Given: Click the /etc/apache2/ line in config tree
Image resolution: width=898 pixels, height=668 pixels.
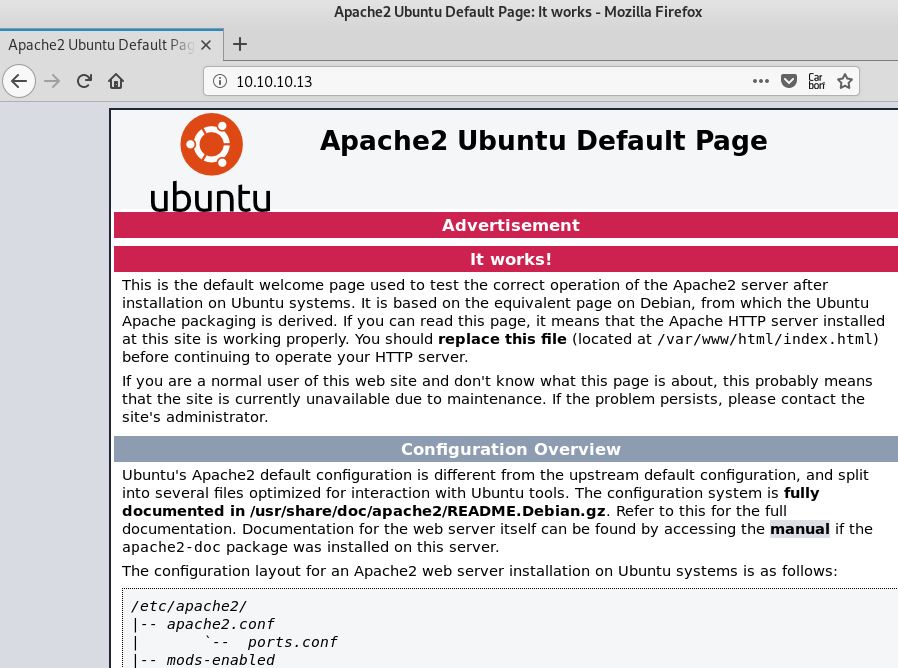Looking at the screenshot, I should tap(189, 606).
